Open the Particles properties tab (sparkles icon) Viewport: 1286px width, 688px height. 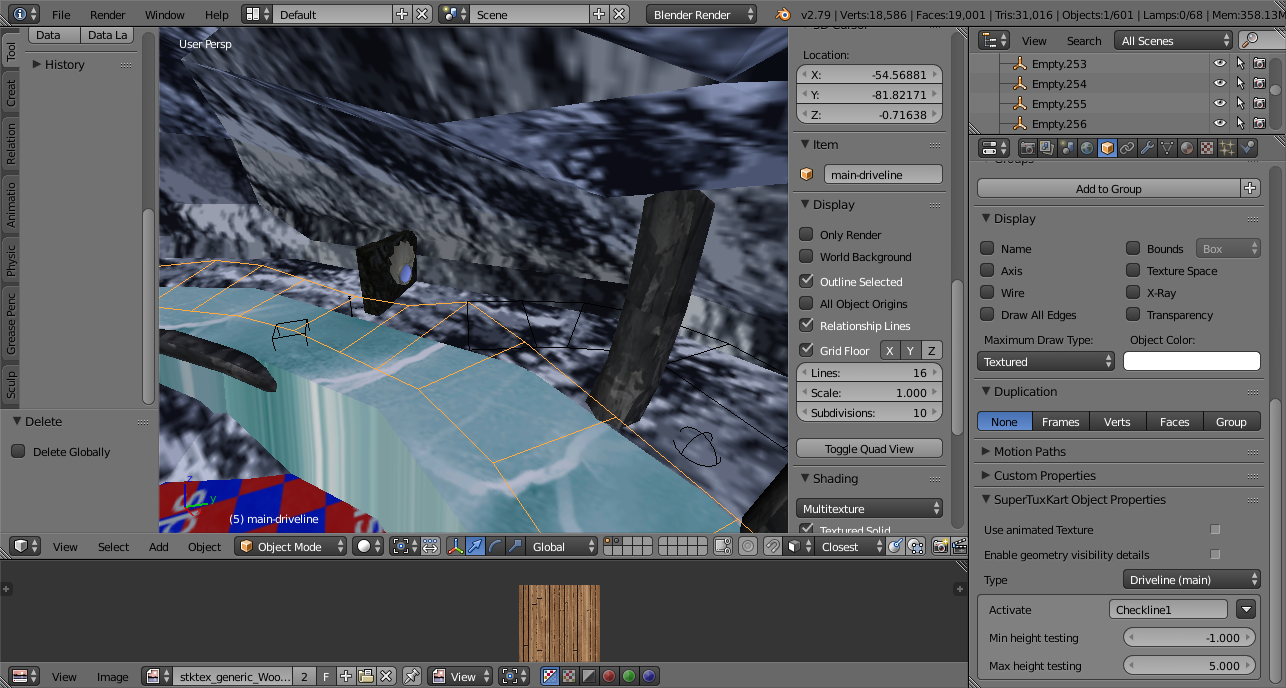click(x=1227, y=148)
